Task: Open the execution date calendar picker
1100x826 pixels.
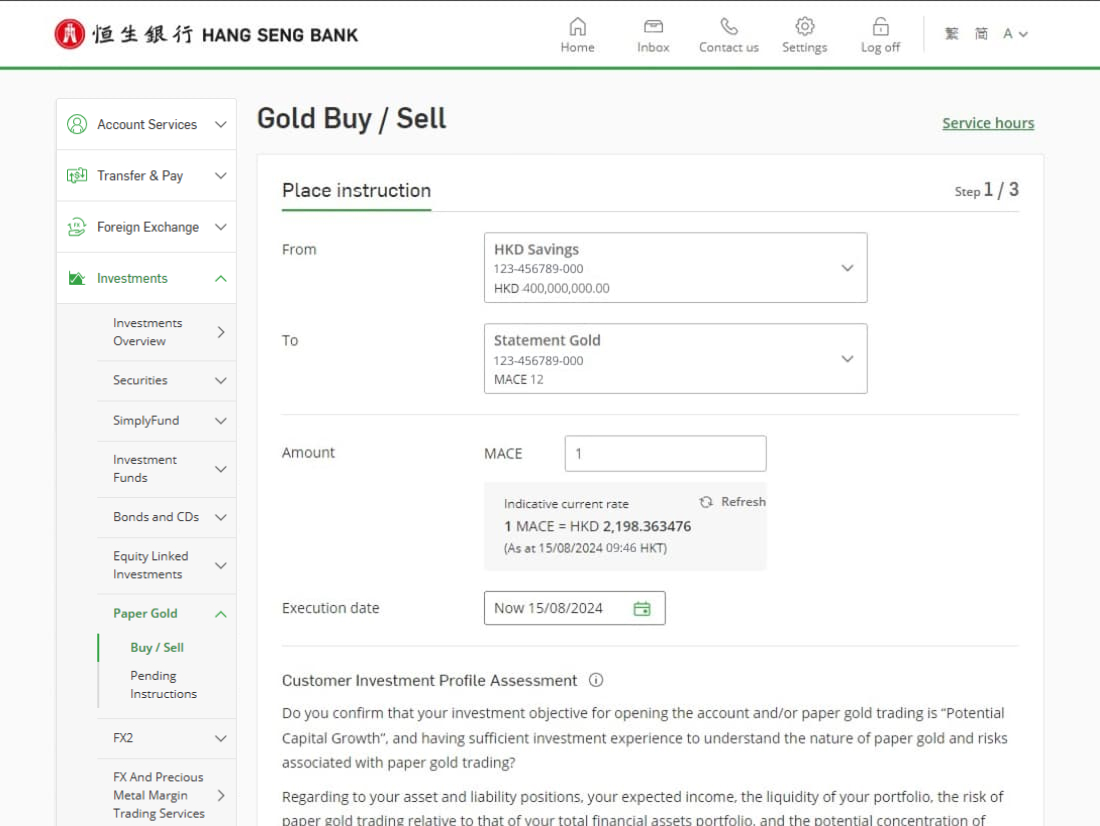Action: [x=643, y=607]
